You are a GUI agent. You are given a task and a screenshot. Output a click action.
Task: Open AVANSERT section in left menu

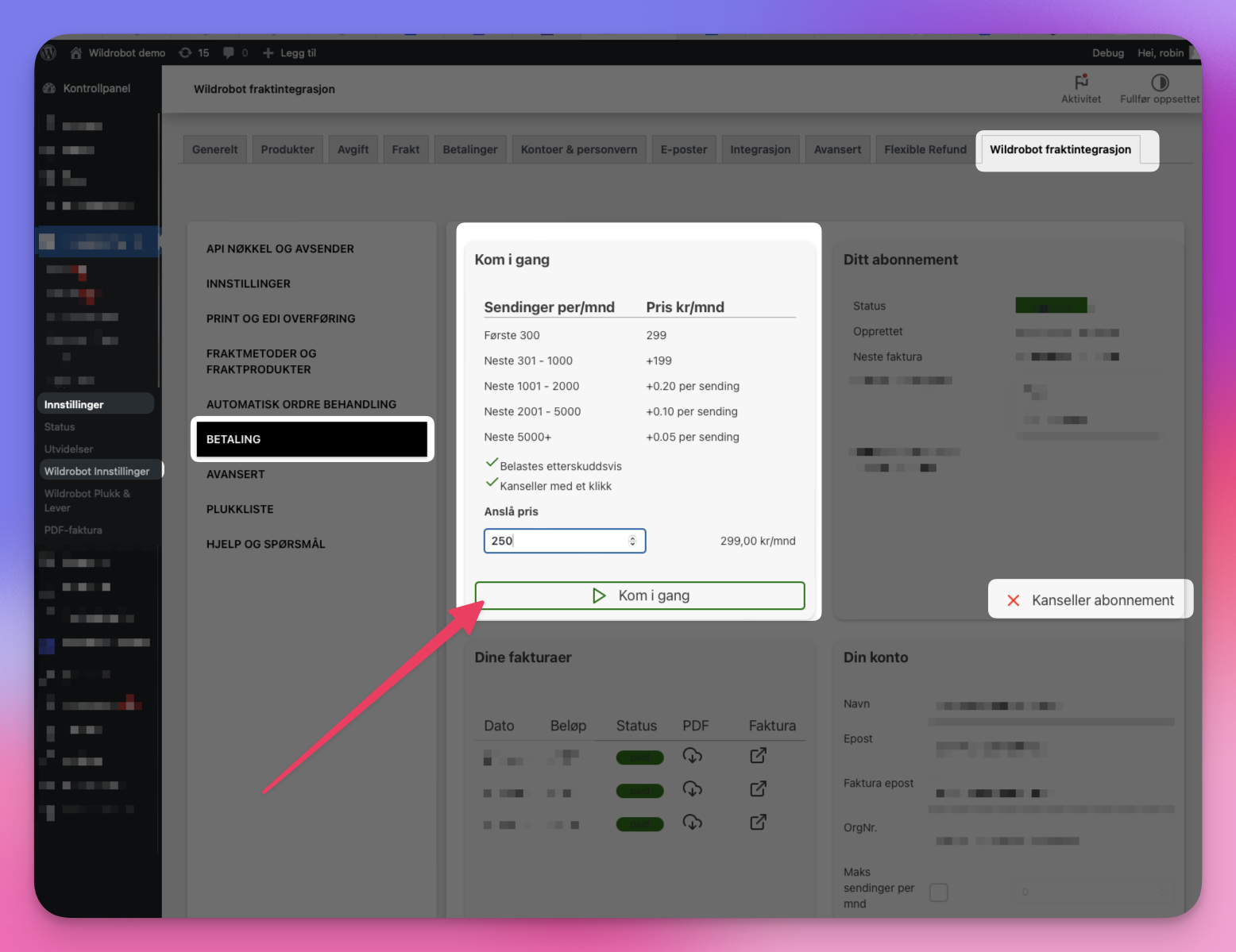click(x=236, y=474)
